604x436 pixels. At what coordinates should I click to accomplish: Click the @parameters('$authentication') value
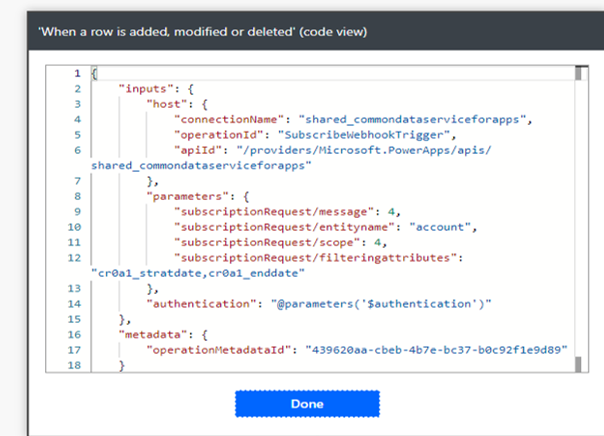[381, 304]
